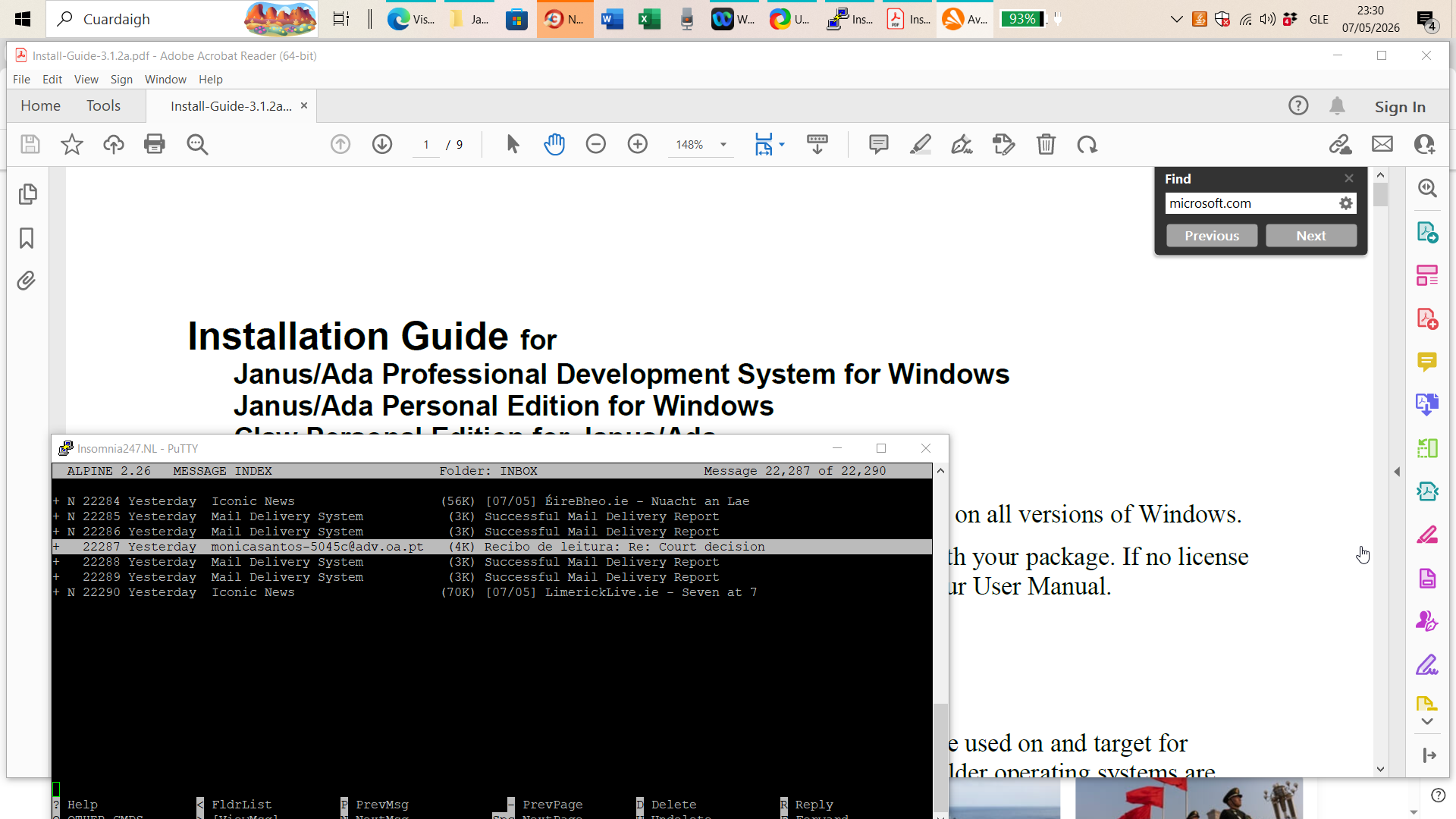This screenshot has width=1456, height=819.
Task: Click the Find search text field
Action: coord(1250,203)
